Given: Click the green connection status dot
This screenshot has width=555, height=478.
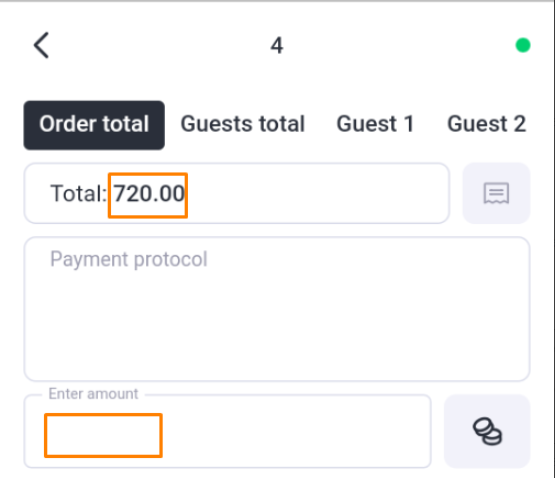Looking at the screenshot, I should [x=523, y=45].
